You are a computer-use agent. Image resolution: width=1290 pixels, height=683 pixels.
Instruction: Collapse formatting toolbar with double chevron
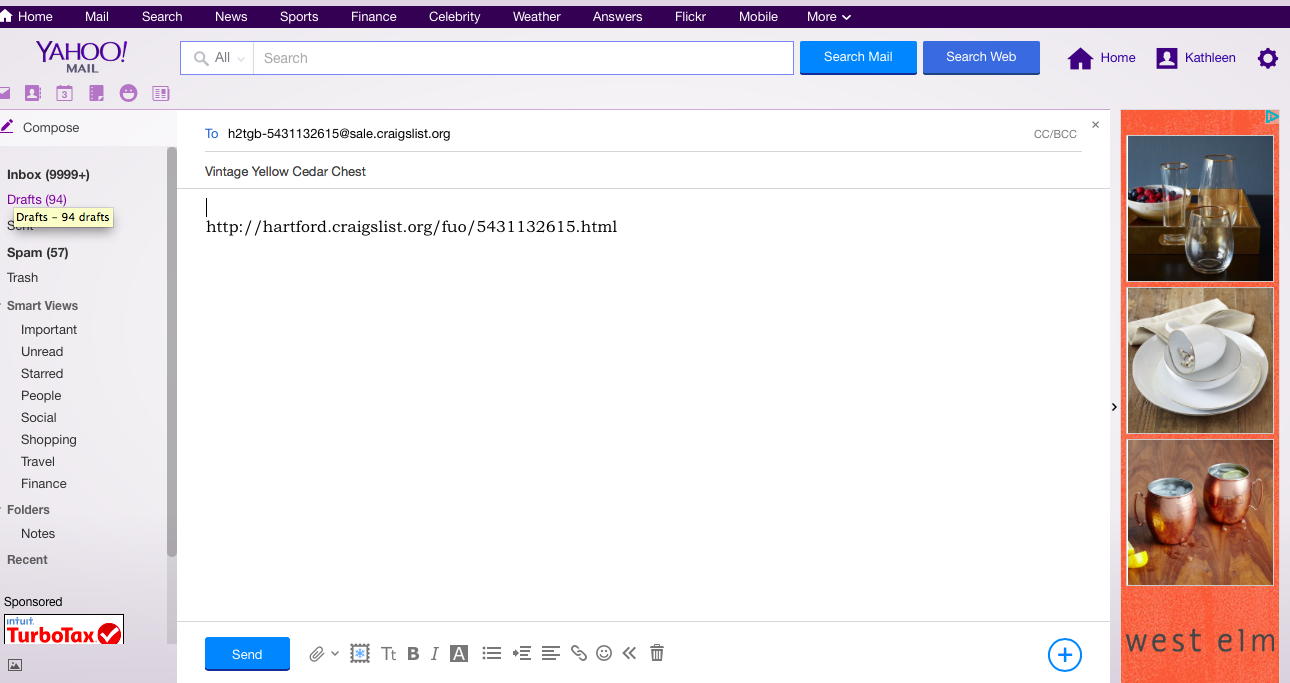(x=629, y=653)
